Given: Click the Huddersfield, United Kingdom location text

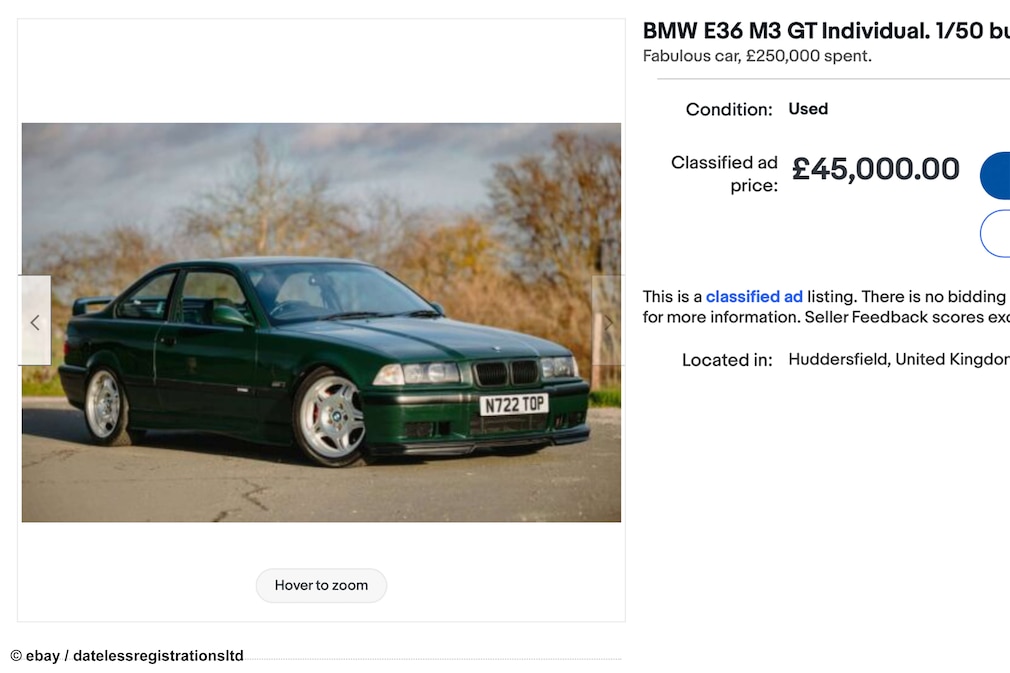Looking at the screenshot, I should 899,359.
